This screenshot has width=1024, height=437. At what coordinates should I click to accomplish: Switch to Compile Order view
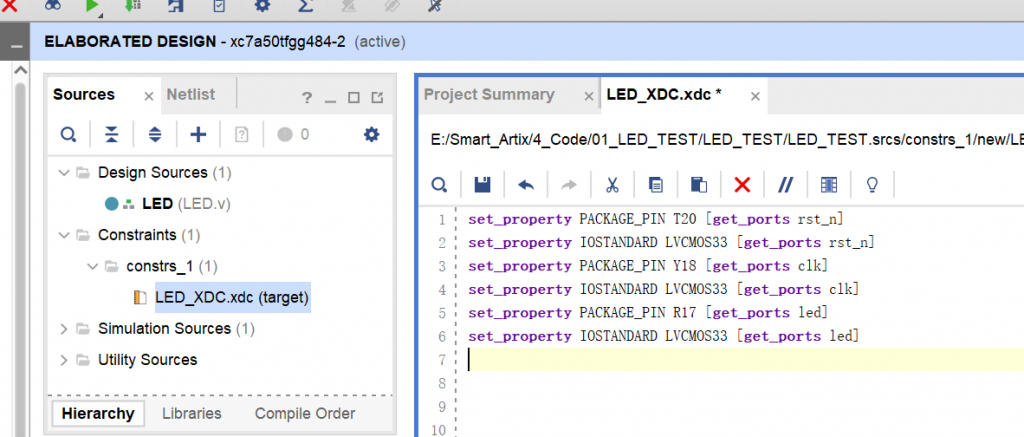point(304,413)
